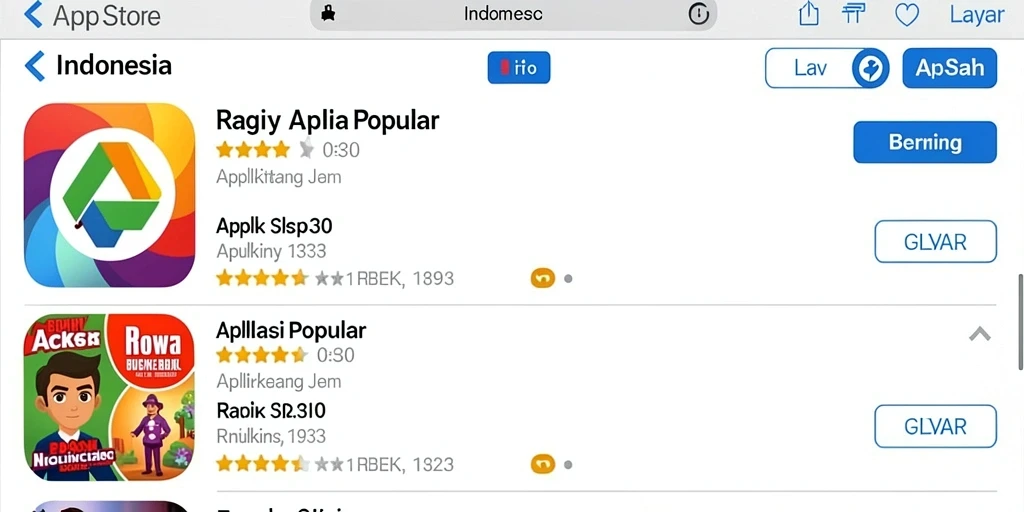This screenshot has width=1024, height=512.
Task: Click GLVAR for Rapik SR.310
Action: (x=935, y=426)
